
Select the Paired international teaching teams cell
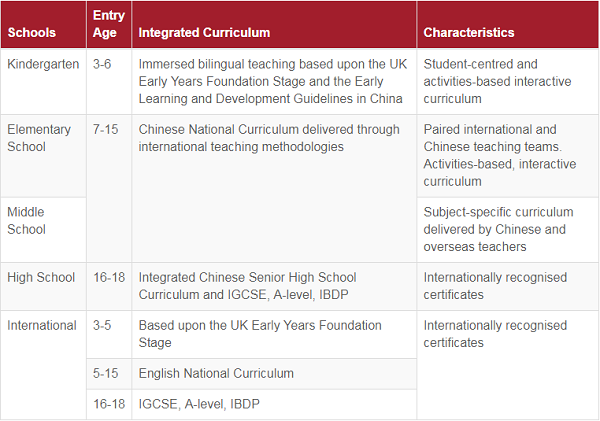coord(500,156)
